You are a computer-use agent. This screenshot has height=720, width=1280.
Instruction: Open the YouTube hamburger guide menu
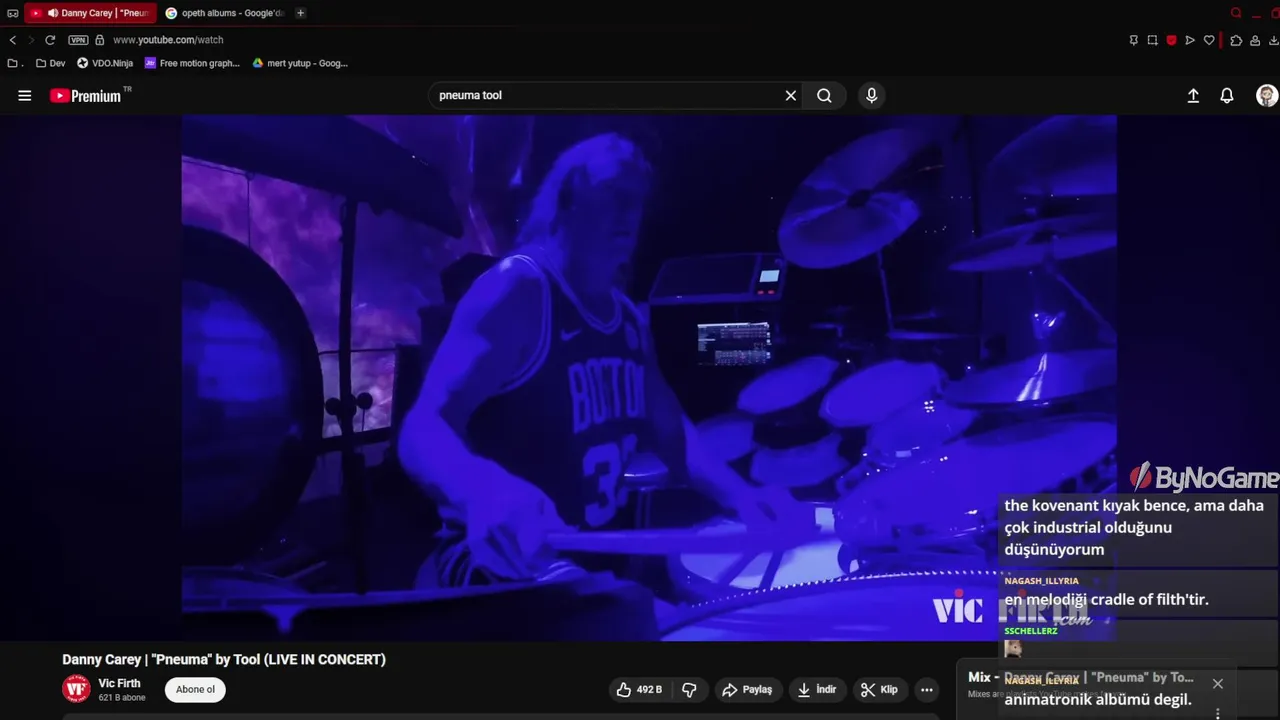click(x=25, y=96)
